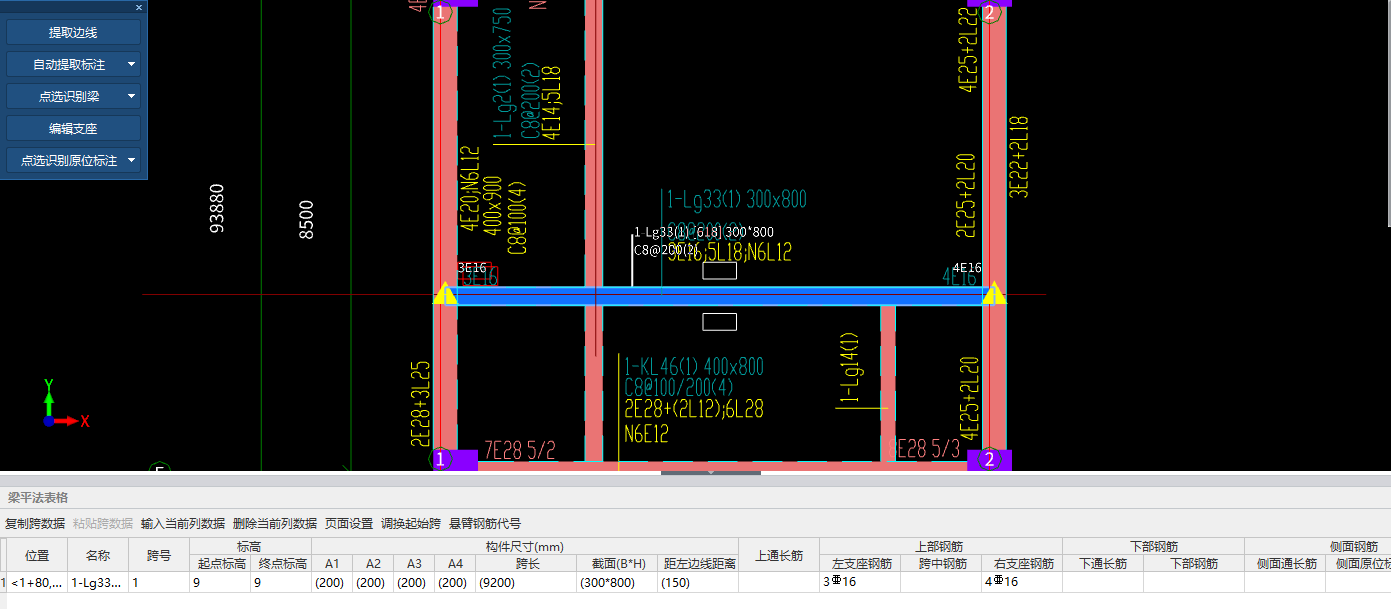Close the beam recognition floating panel

click(139, 7)
